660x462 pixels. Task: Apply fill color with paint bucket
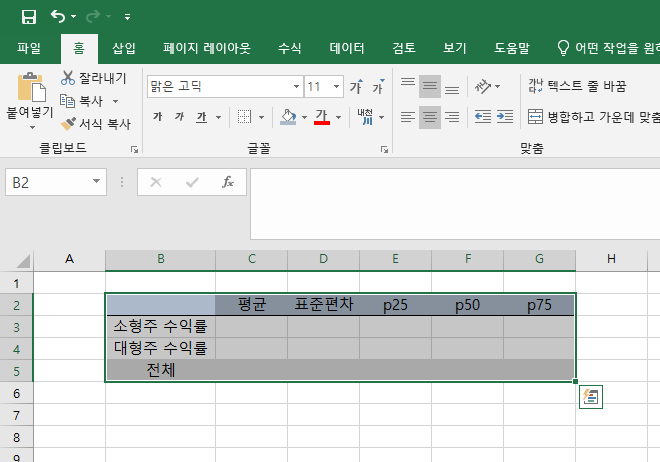point(288,117)
